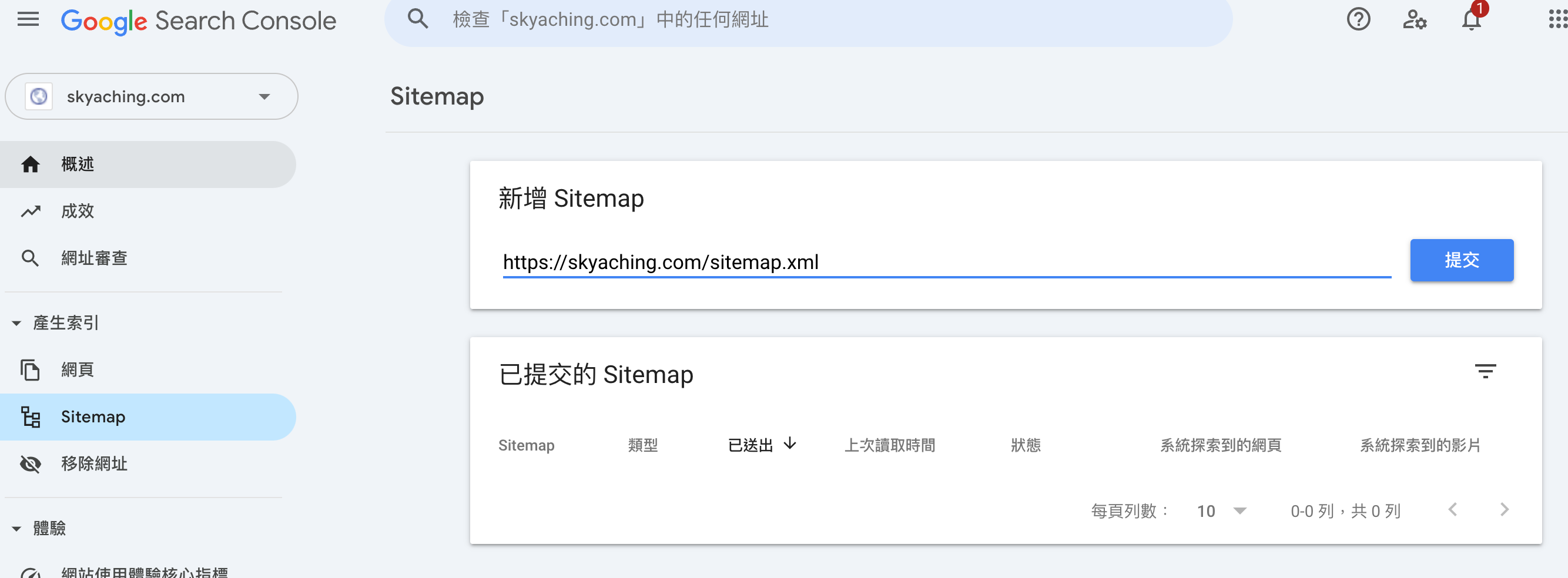
Task: Sort by Sitemap column header
Action: click(526, 445)
